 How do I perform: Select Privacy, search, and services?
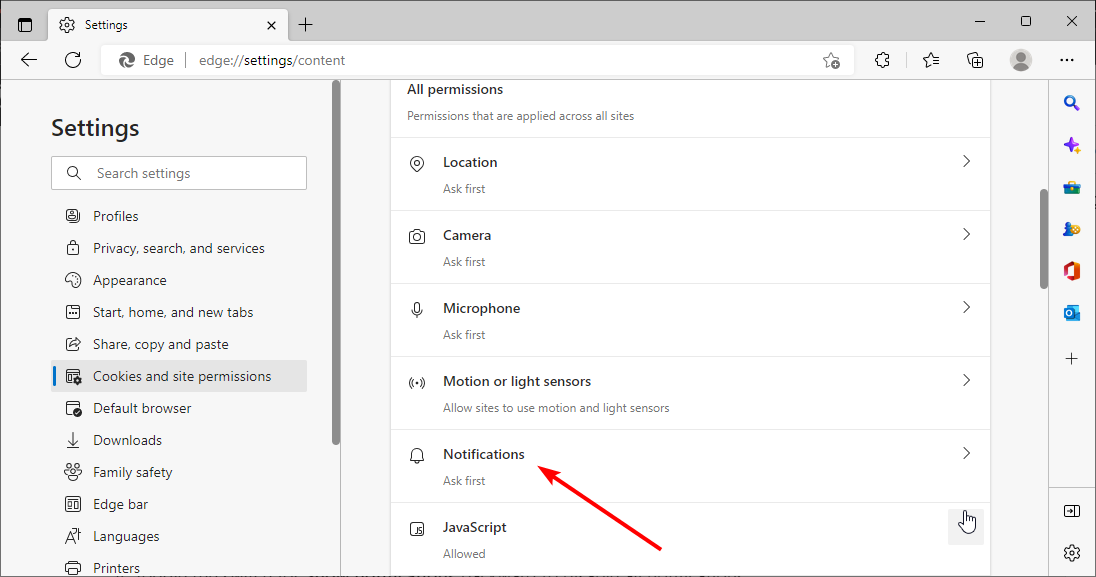pyautogui.click(x=179, y=248)
